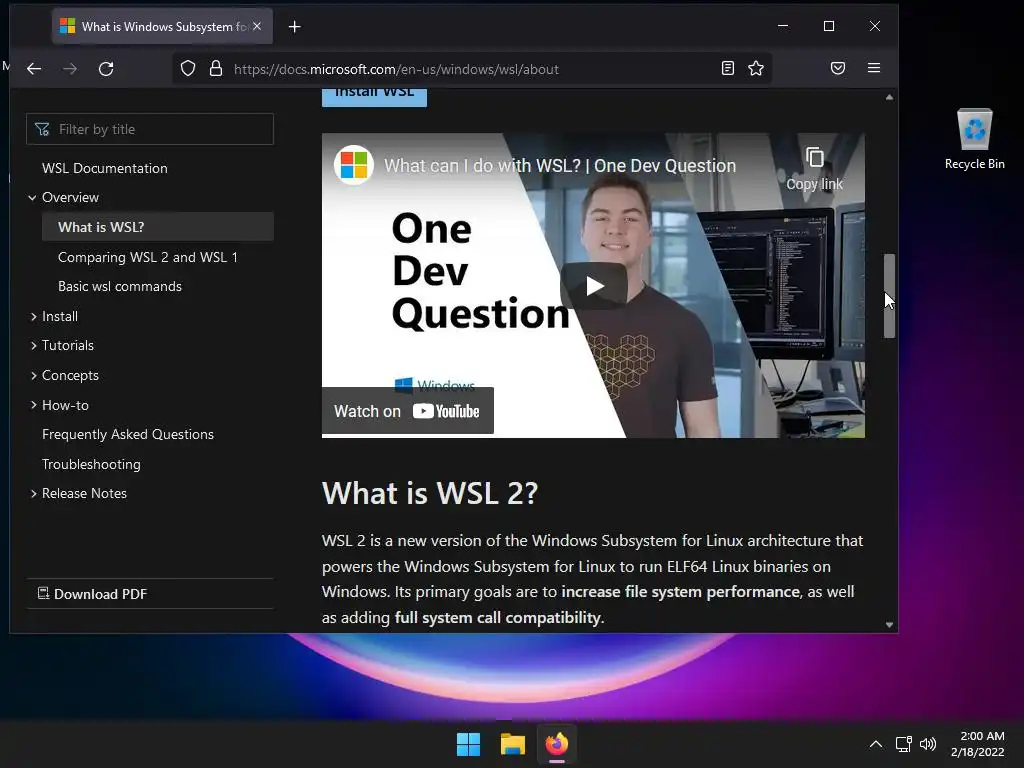The image size is (1024, 768).
Task: Click the Install WSL button
Action: pos(374,97)
